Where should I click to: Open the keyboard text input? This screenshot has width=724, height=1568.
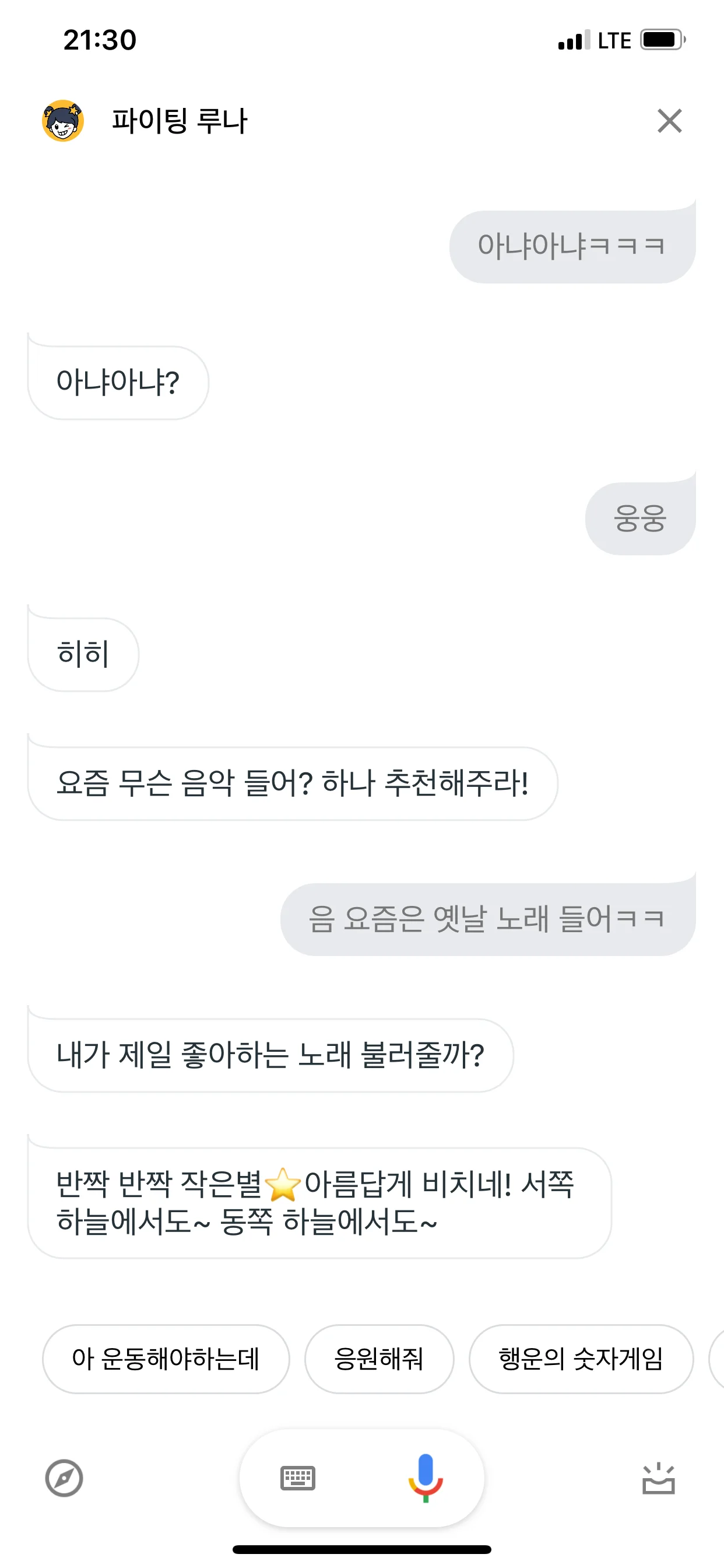click(297, 1478)
